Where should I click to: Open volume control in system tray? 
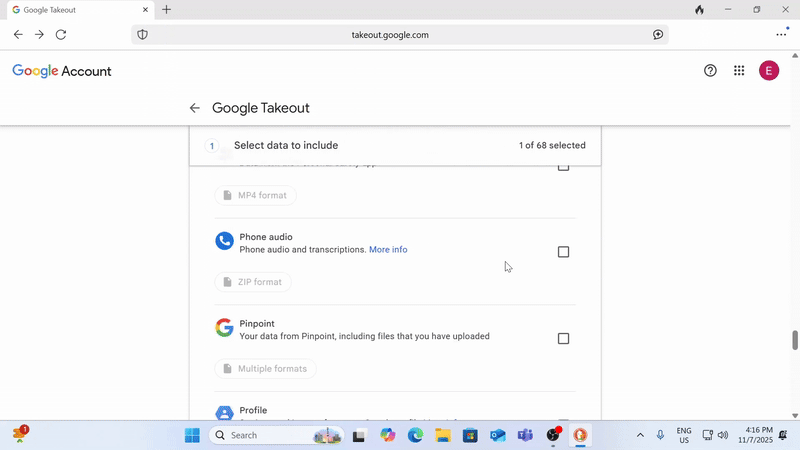[x=722, y=435]
